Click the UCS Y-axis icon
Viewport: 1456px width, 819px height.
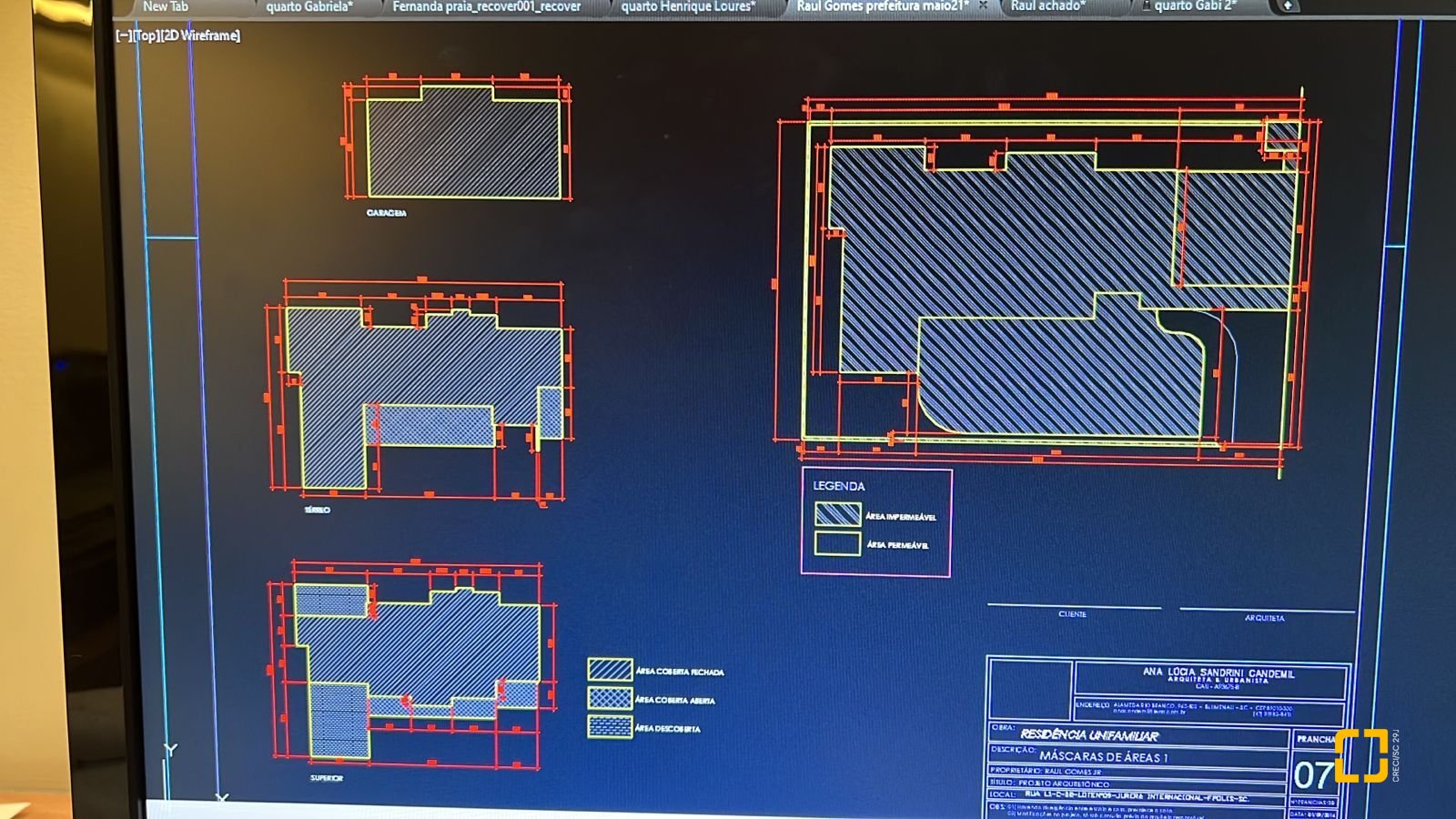[170, 750]
